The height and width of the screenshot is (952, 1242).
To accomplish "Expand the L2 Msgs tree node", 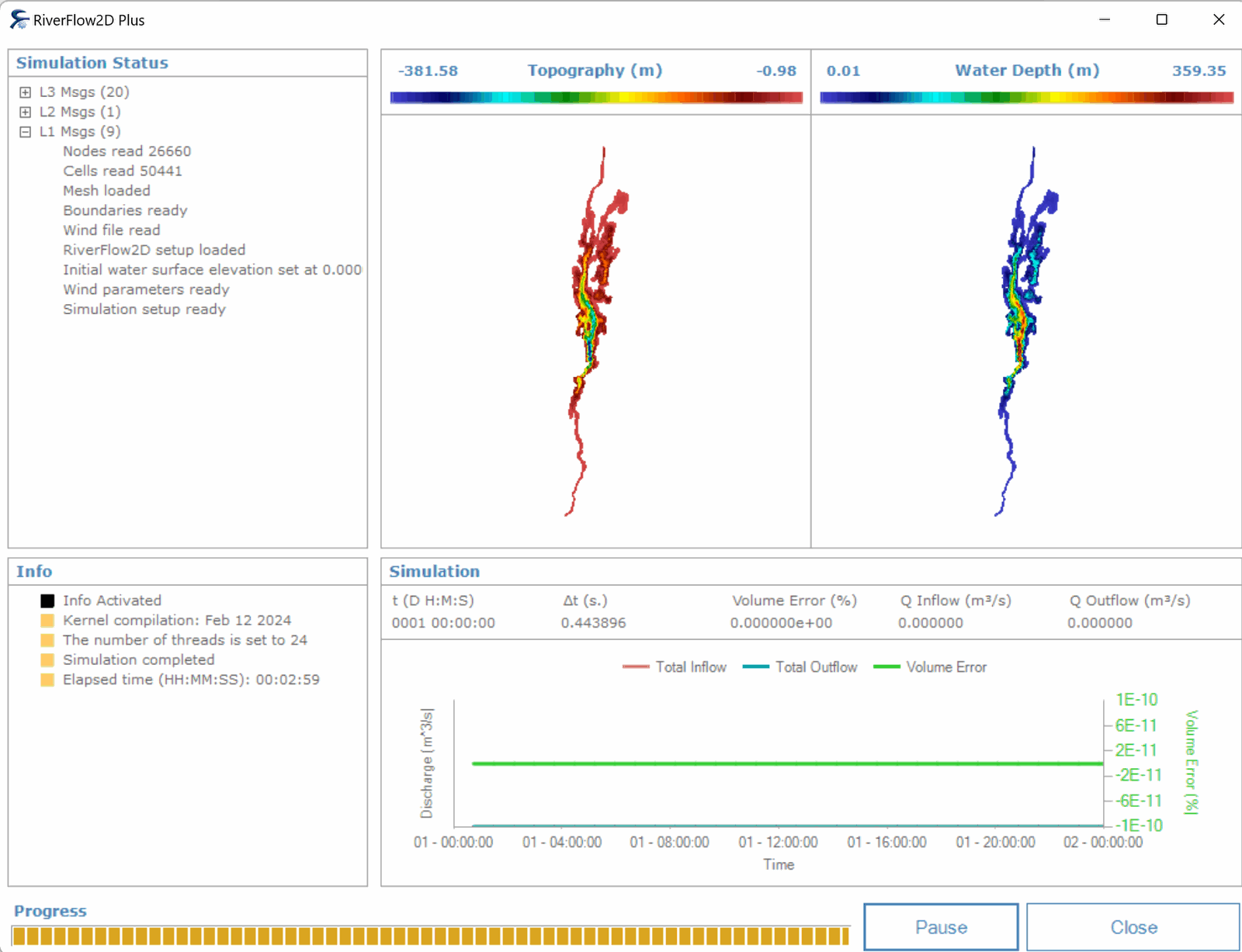I will coord(26,112).
